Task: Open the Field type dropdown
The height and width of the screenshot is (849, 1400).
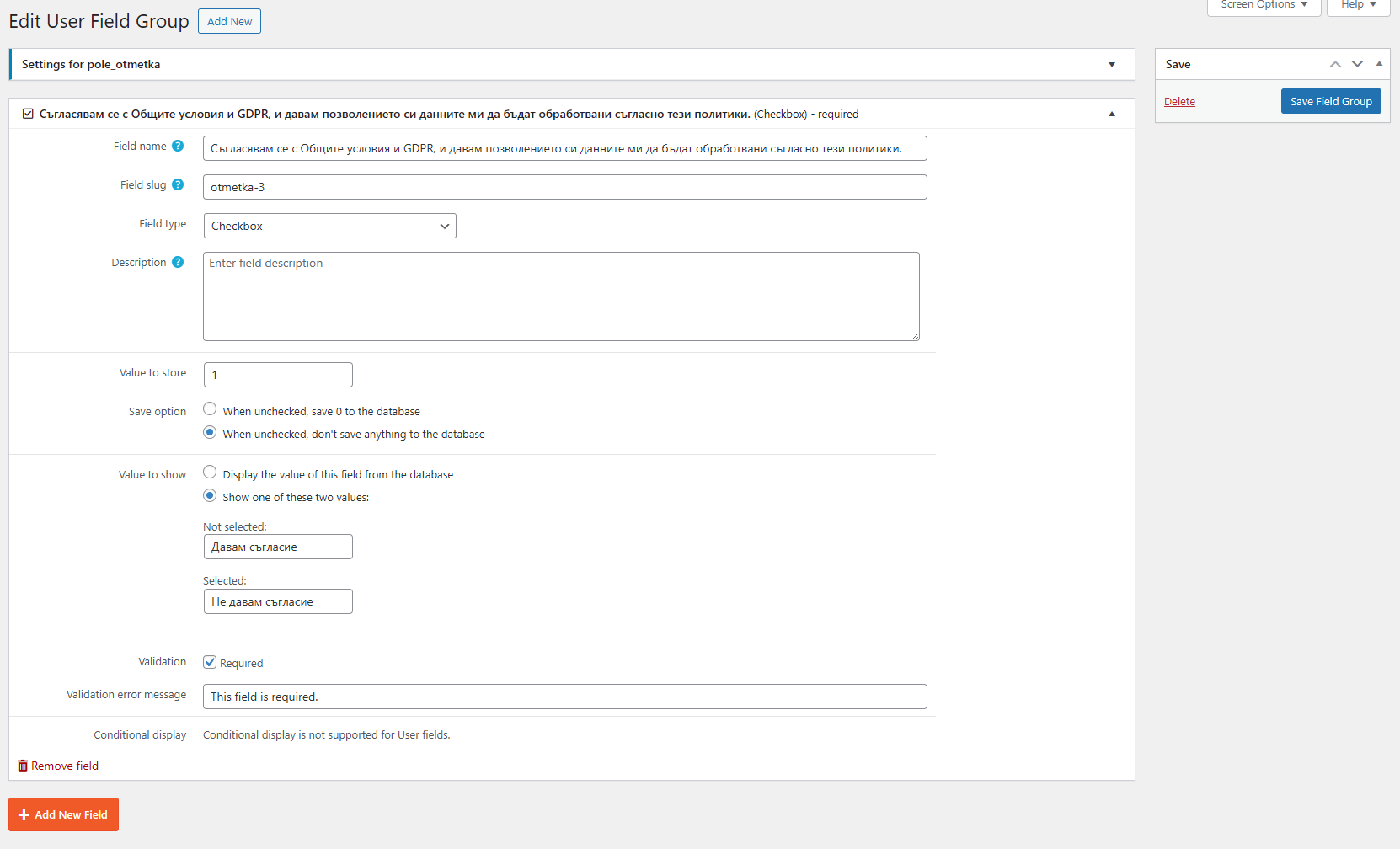Action: point(329,226)
